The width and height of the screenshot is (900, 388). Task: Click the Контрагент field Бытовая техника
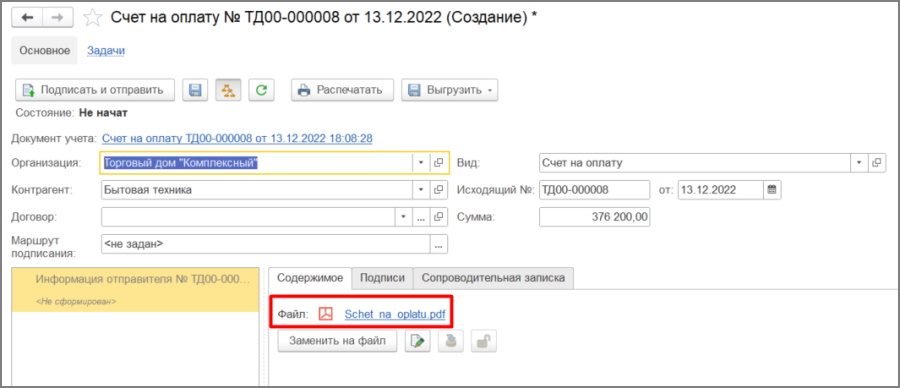(x=257, y=190)
